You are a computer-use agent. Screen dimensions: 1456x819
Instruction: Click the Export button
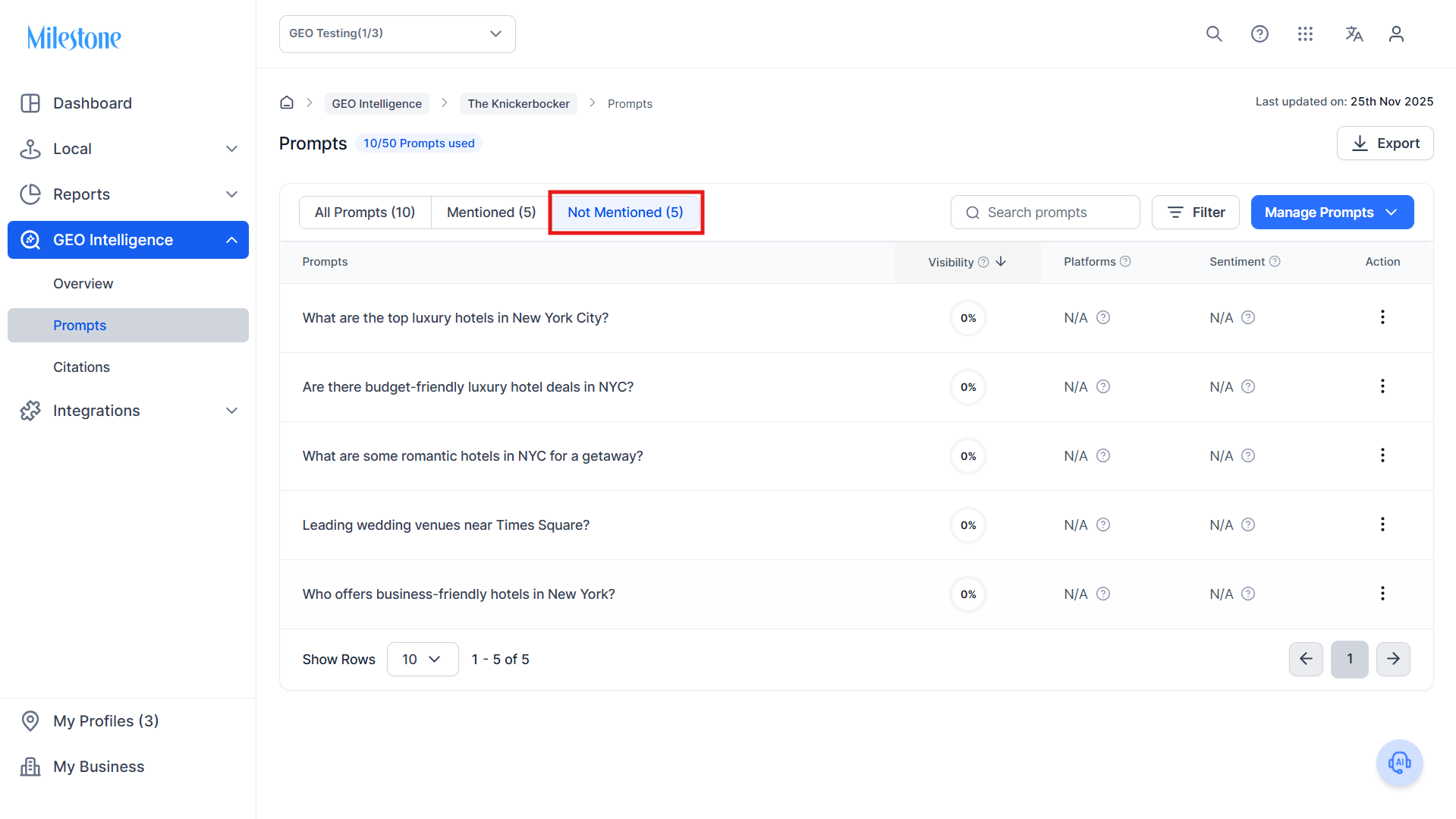pyautogui.click(x=1385, y=143)
